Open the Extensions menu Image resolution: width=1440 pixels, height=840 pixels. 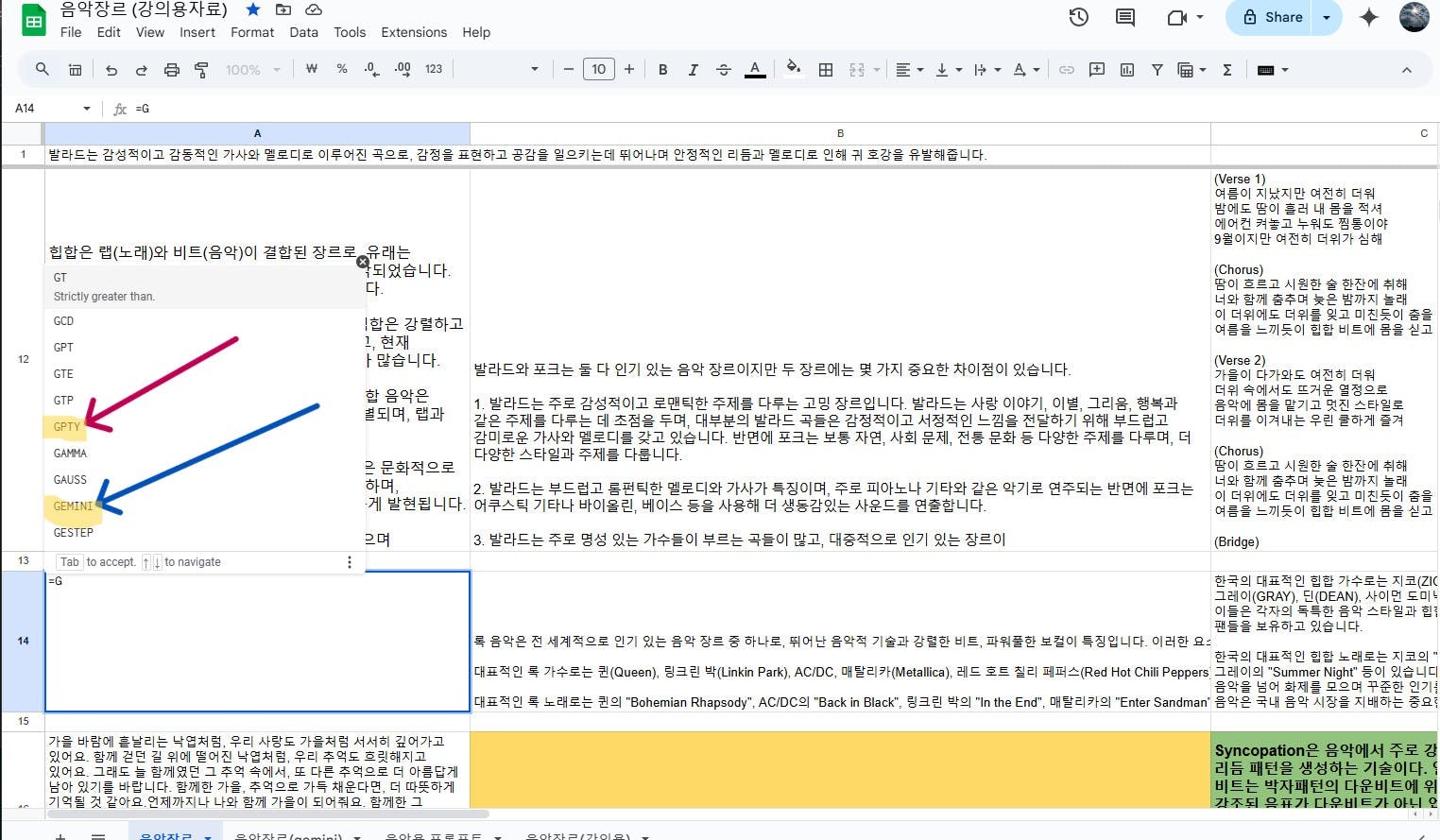point(414,32)
